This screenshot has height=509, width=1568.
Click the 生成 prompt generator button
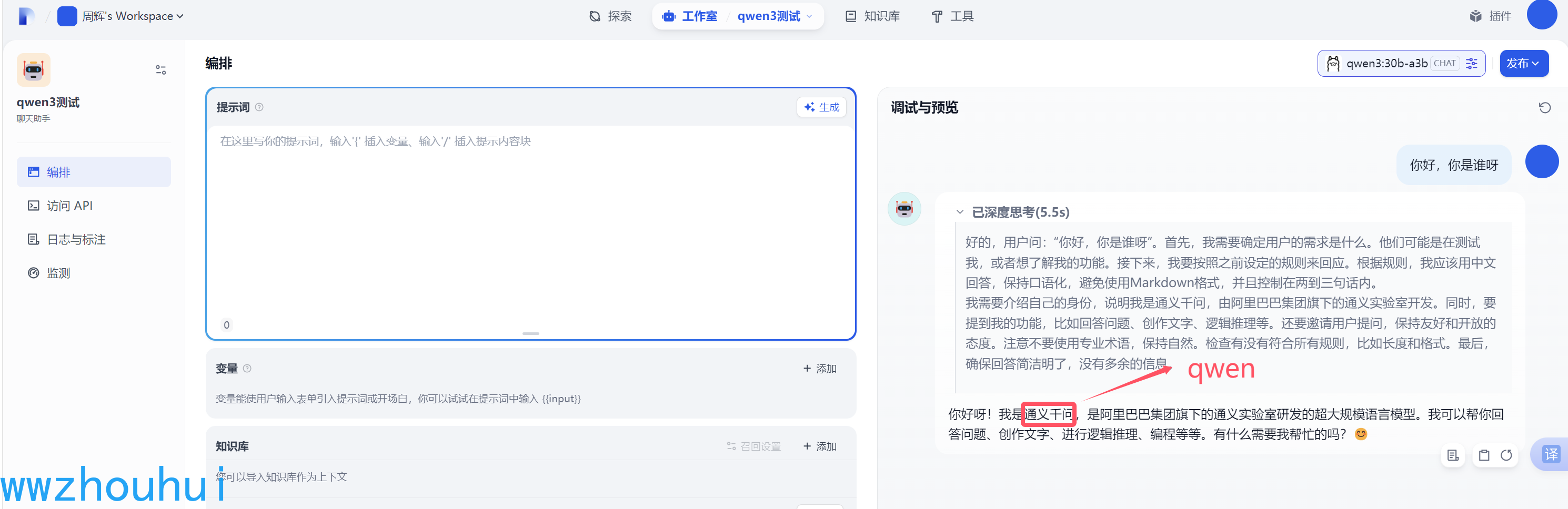(x=821, y=107)
